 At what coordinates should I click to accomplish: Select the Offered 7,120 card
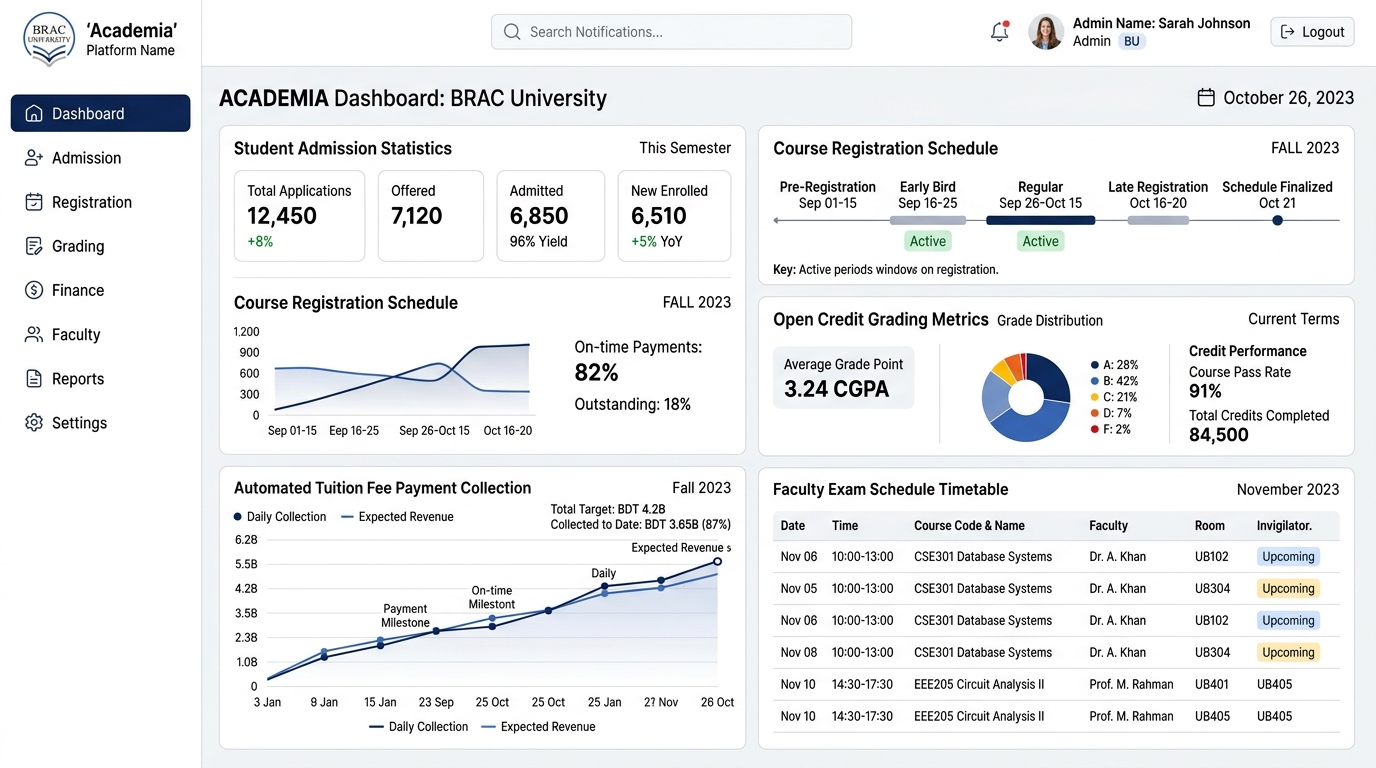[431, 216]
